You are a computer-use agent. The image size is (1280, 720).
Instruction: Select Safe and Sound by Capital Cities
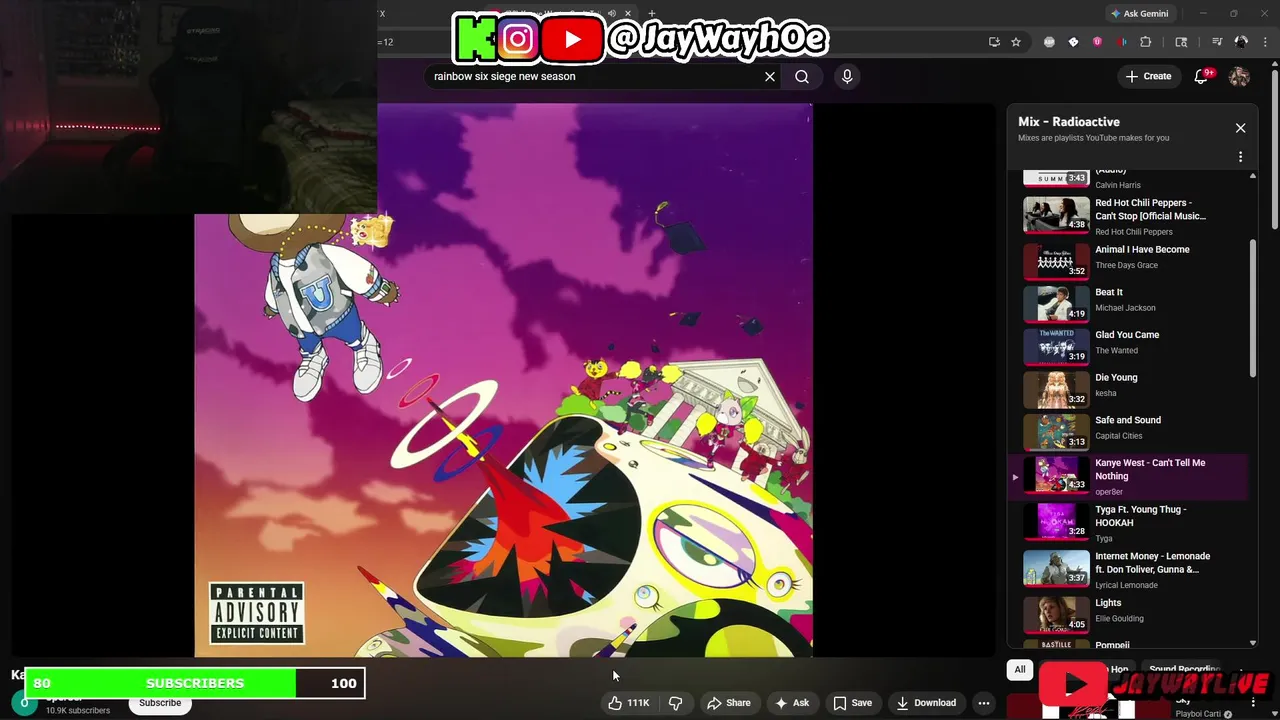[x=1130, y=430]
